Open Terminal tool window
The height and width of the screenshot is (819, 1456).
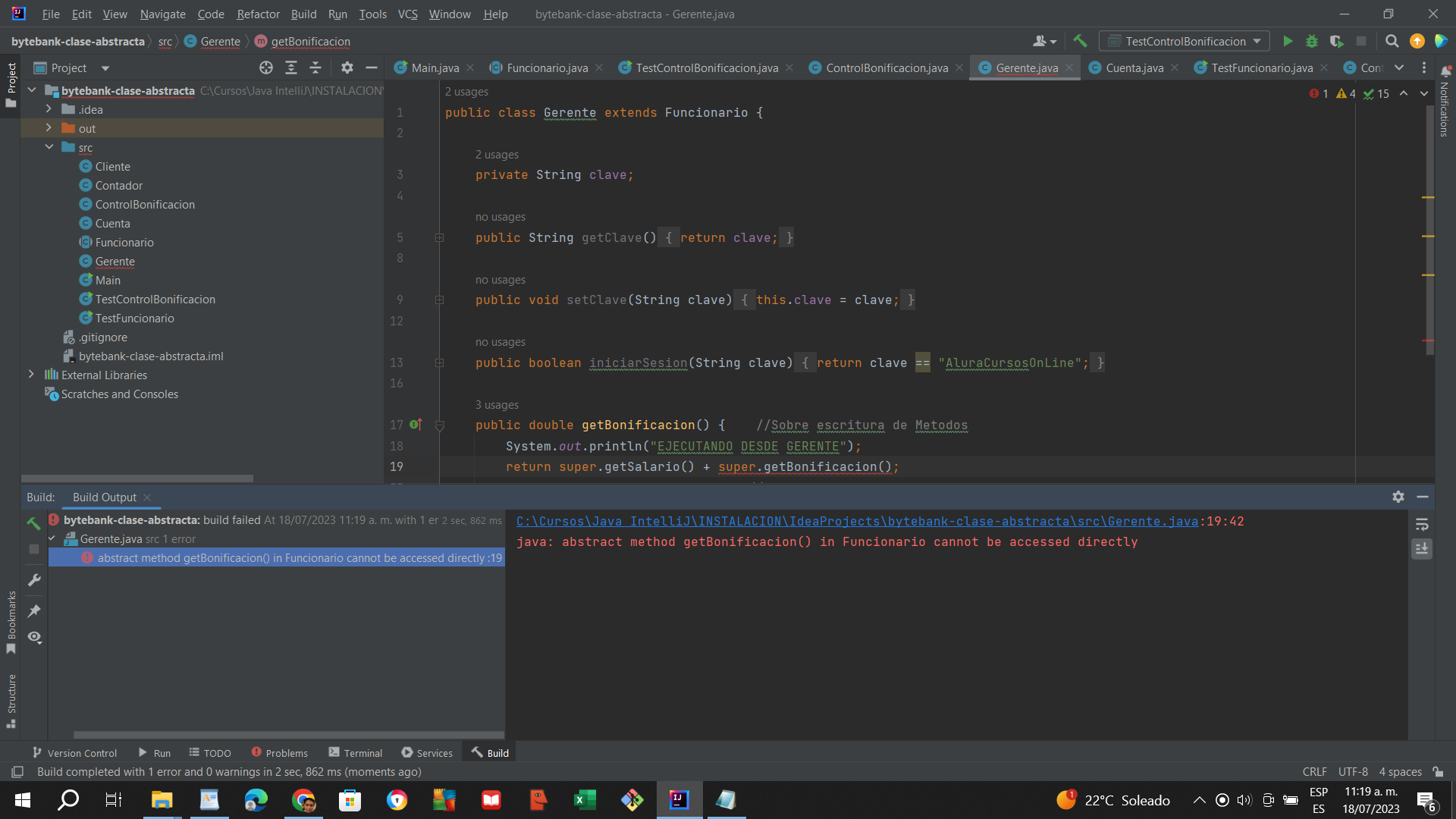355,752
